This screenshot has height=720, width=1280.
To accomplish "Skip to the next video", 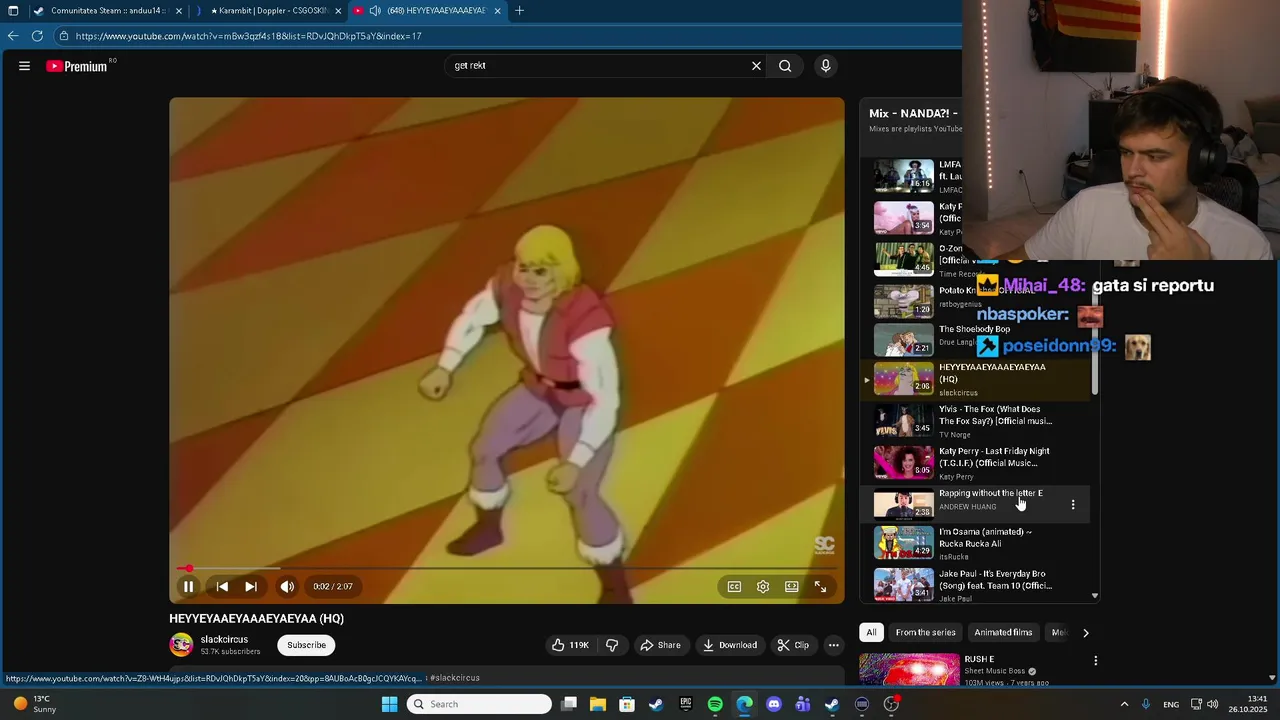I will point(251,587).
